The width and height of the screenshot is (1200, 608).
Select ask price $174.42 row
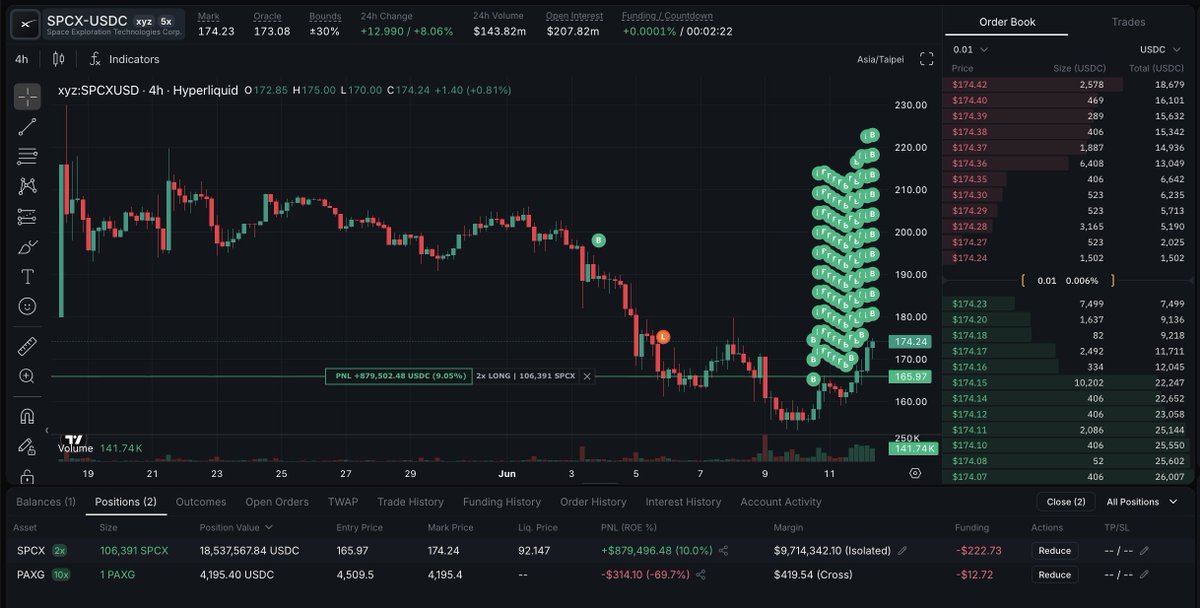click(1067, 85)
